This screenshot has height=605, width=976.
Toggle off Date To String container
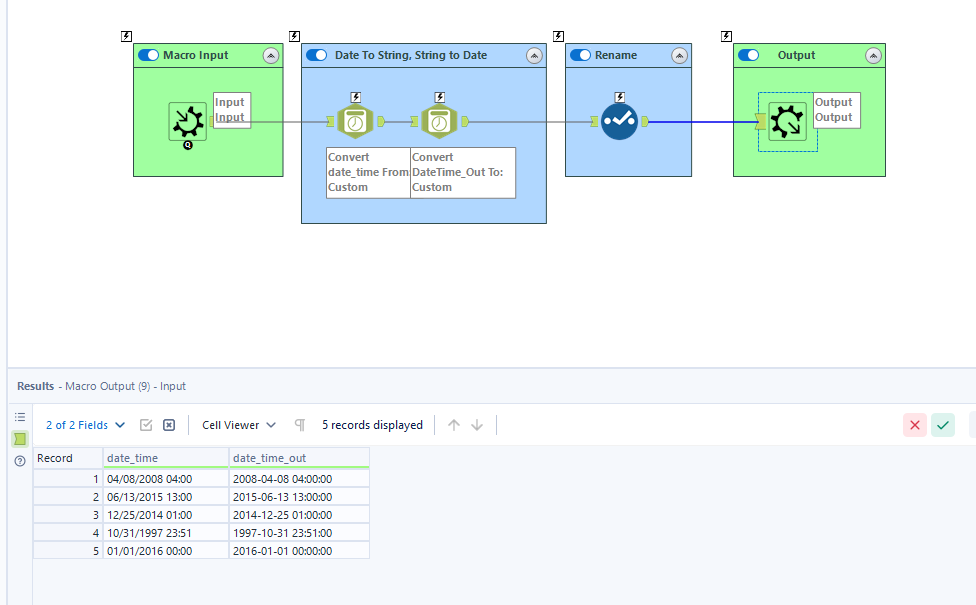pos(317,55)
